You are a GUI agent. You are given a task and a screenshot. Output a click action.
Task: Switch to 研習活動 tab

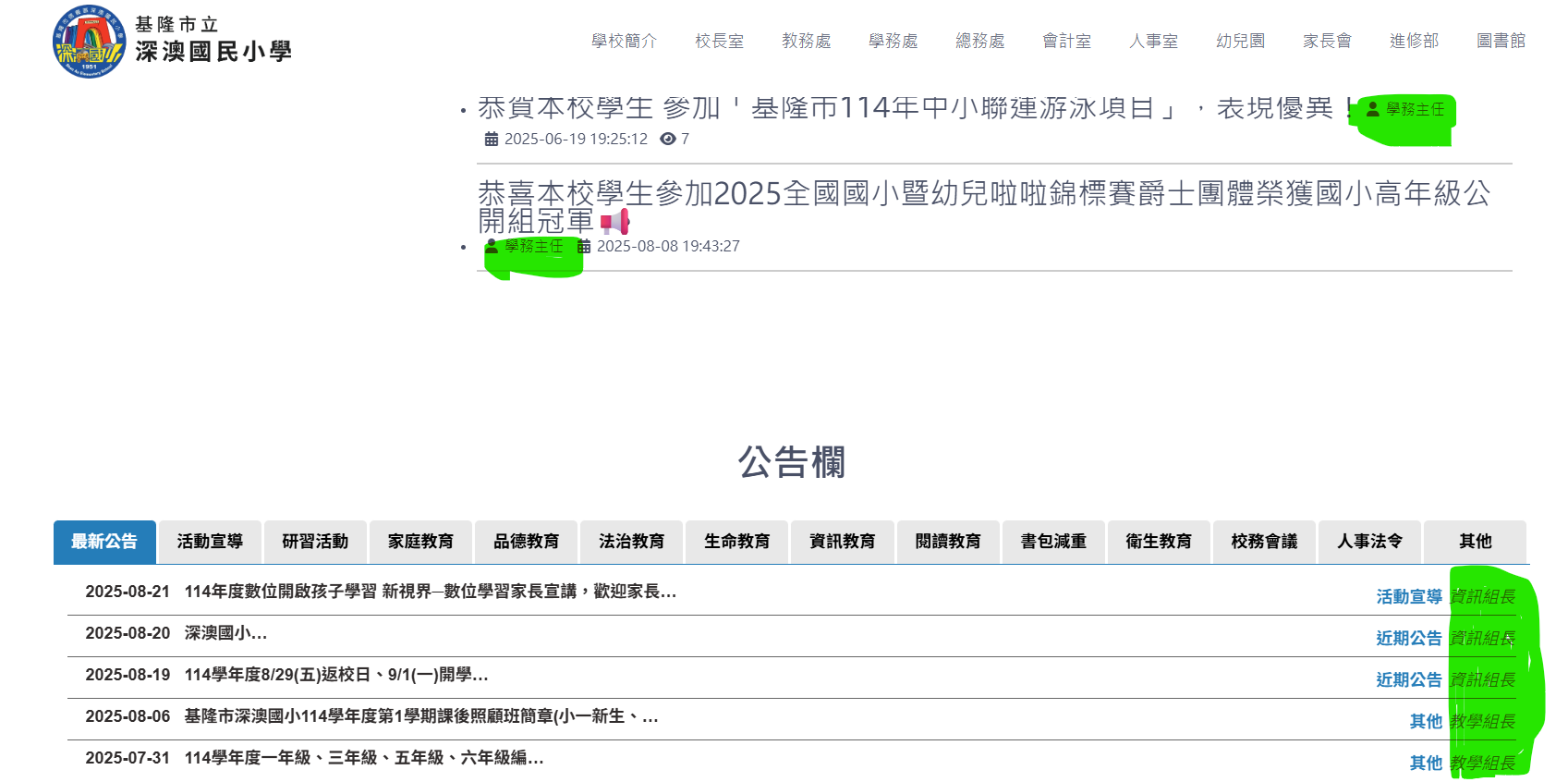[315, 542]
